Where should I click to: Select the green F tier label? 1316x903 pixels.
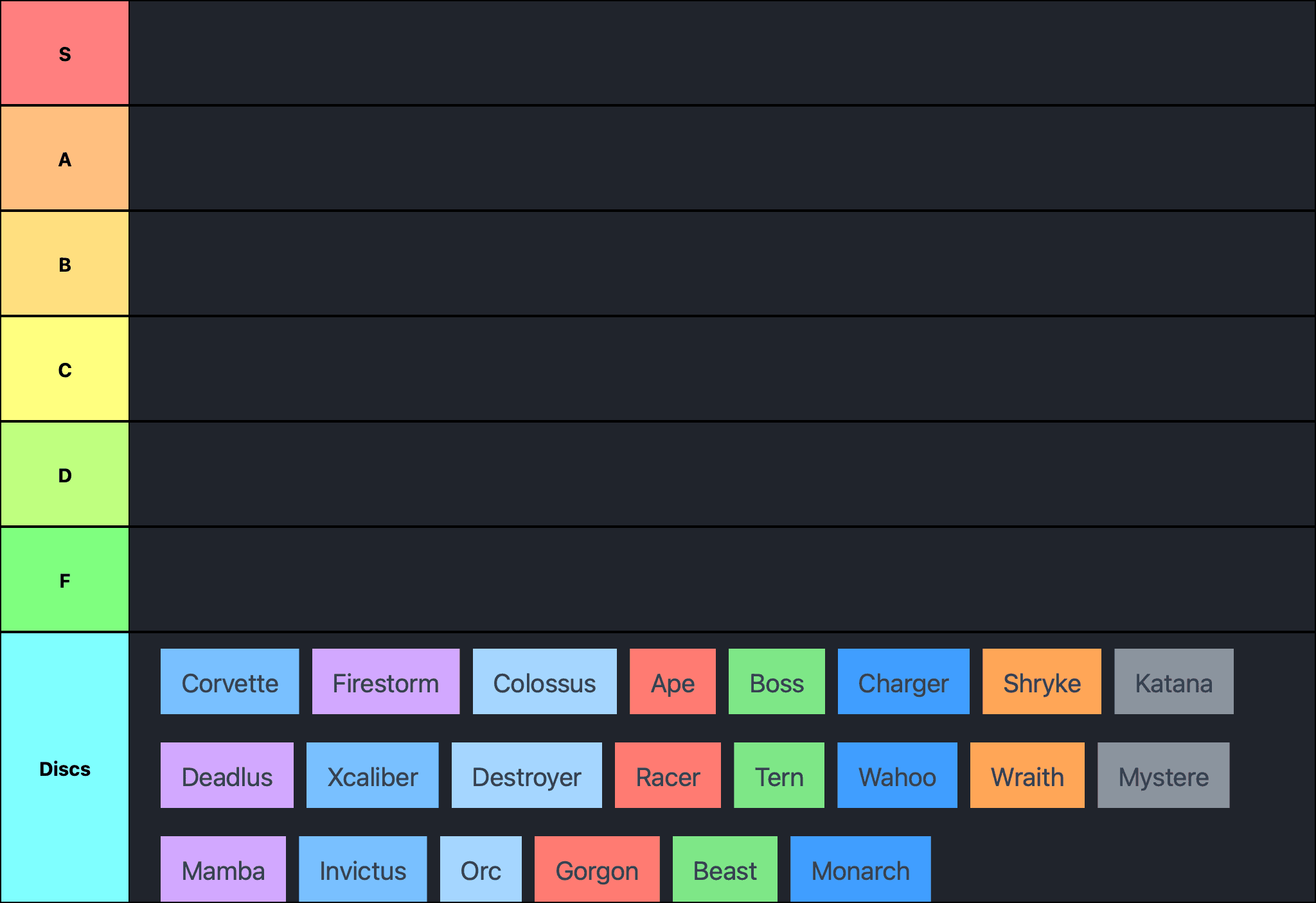click(64, 580)
